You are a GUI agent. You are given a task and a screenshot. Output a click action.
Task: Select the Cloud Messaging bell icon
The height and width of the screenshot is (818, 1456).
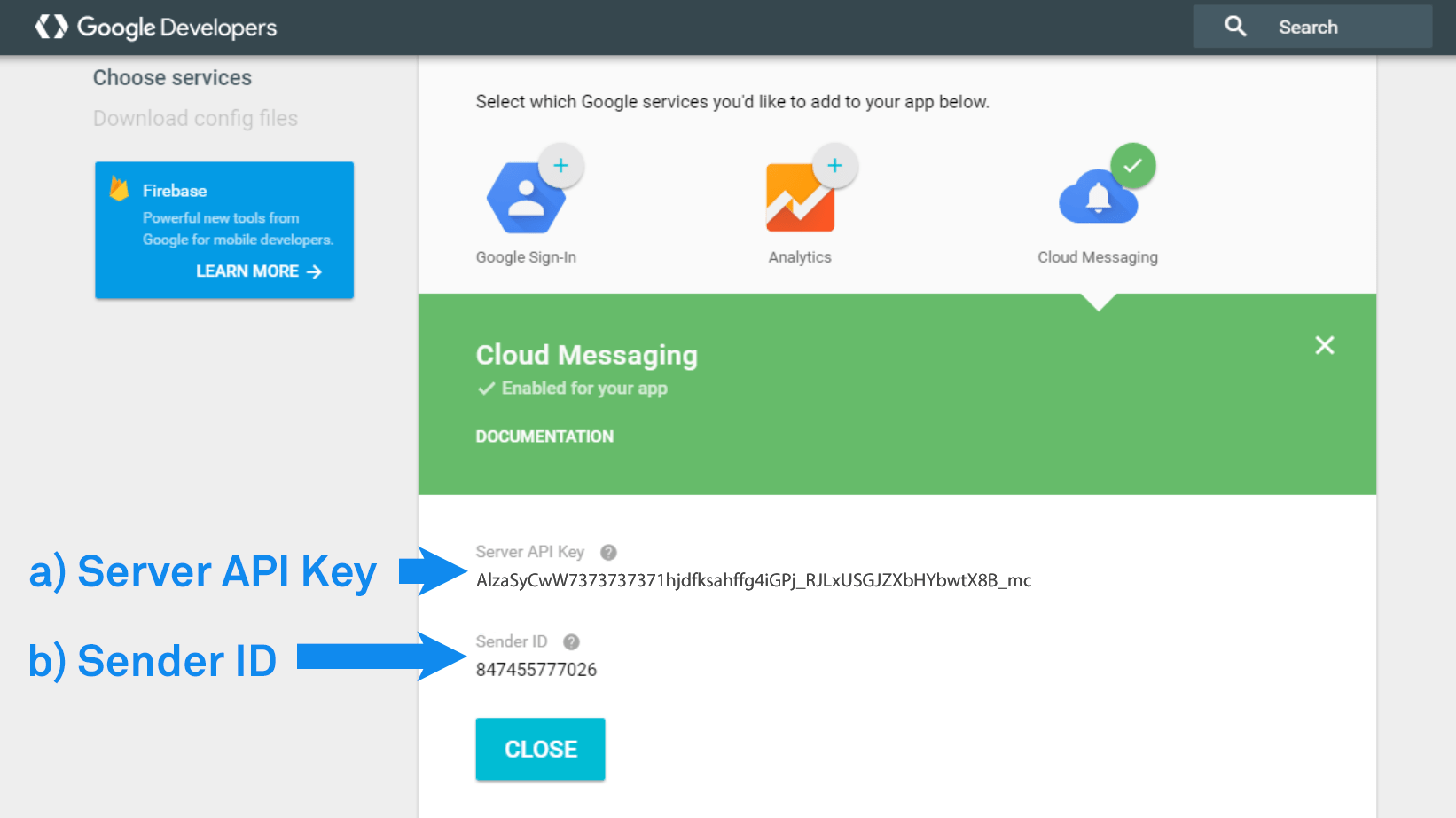pyautogui.click(x=1098, y=198)
